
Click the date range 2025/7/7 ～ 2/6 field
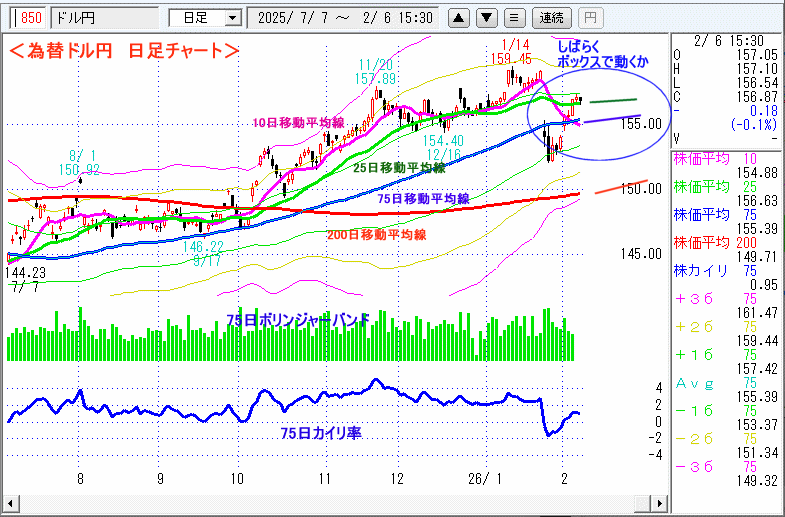345,18
